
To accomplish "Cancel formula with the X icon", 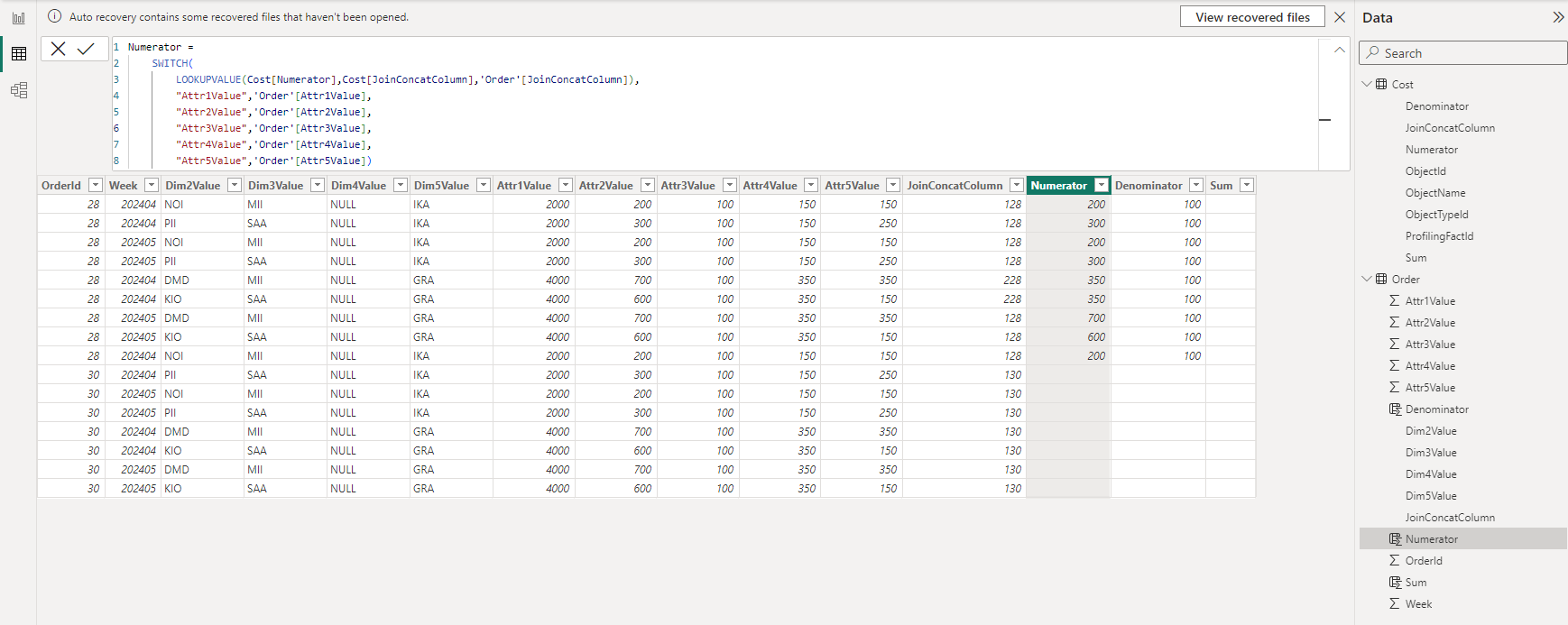I will click(59, 49).
